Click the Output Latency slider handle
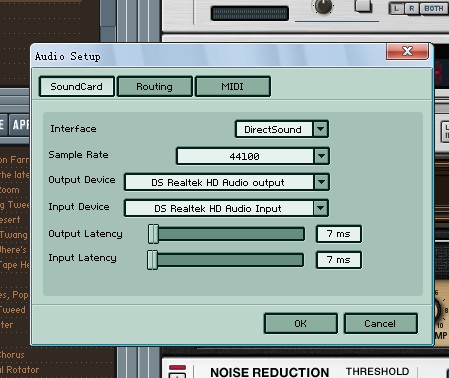 pyautogui.click(x=153, y=234)
